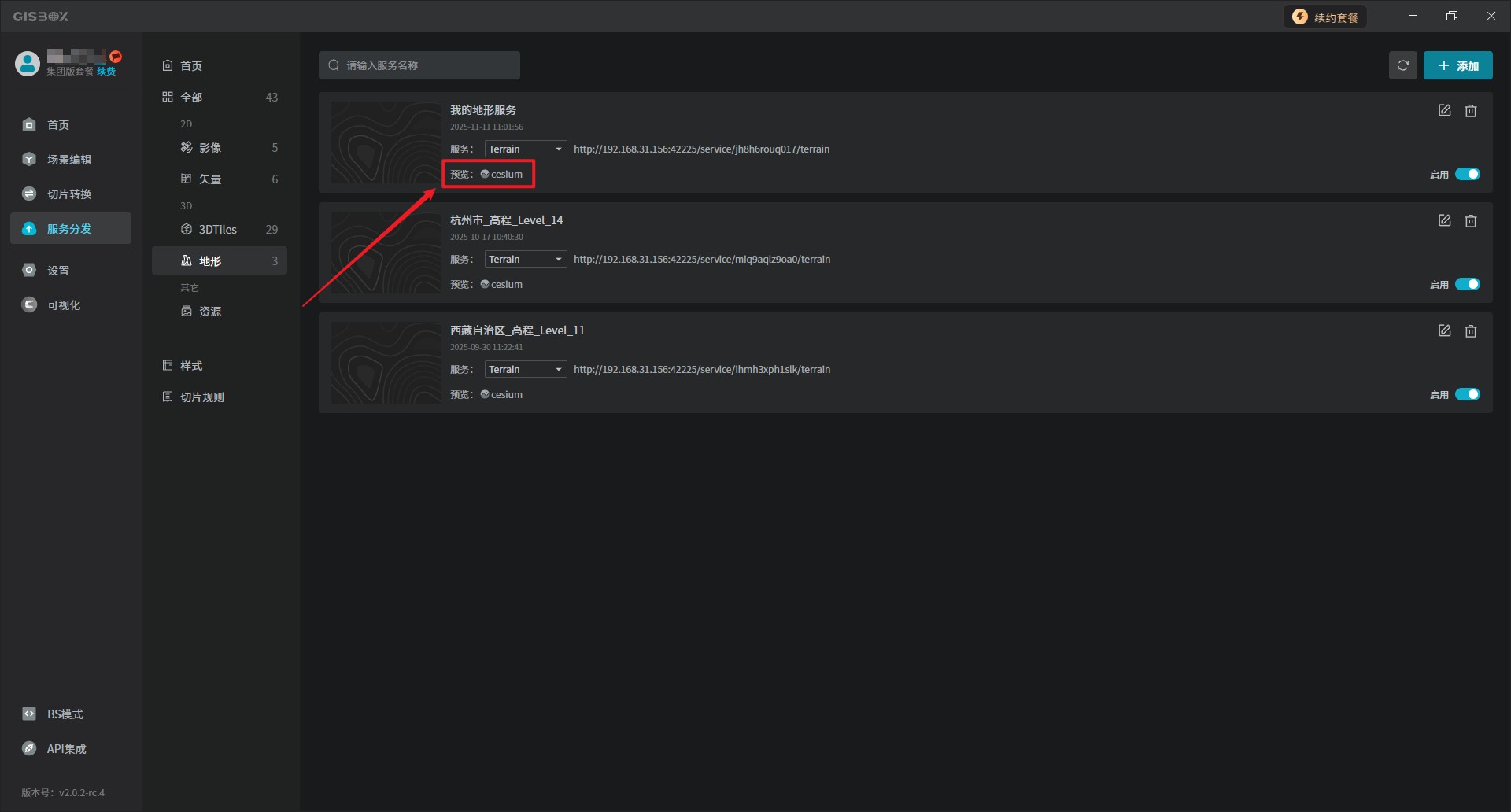1511x812 pixels.
Task: Delete the 我的地形服务 service
Action: (1470, 111)
